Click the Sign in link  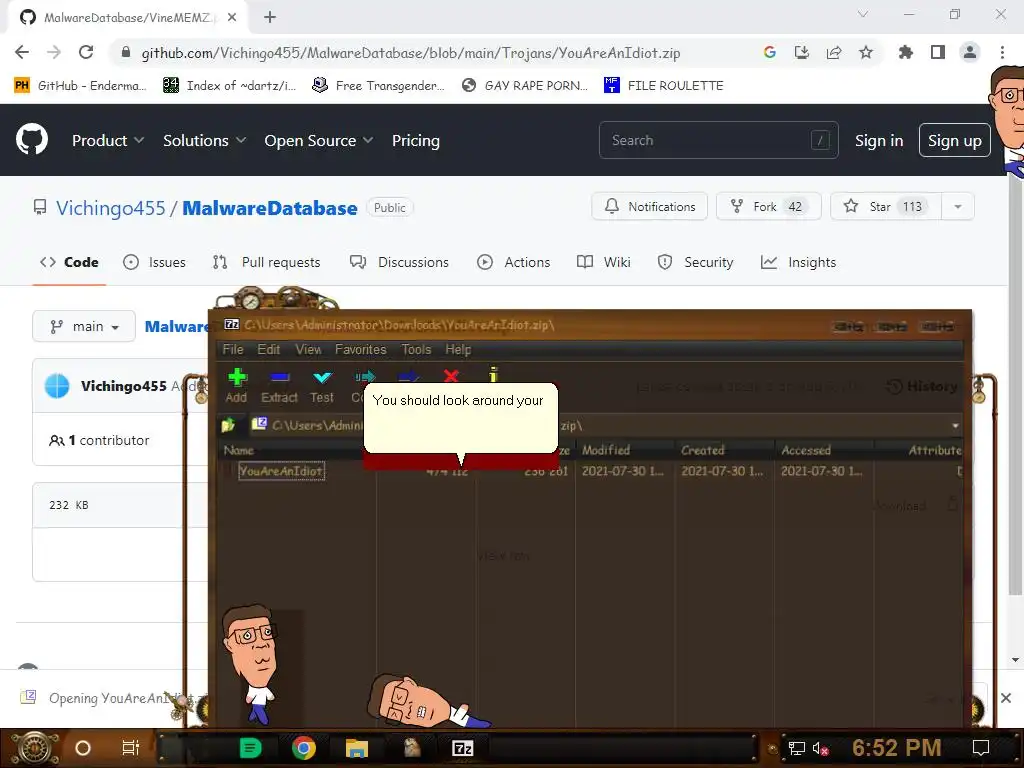pyautogui.click(x=879, y=140)
